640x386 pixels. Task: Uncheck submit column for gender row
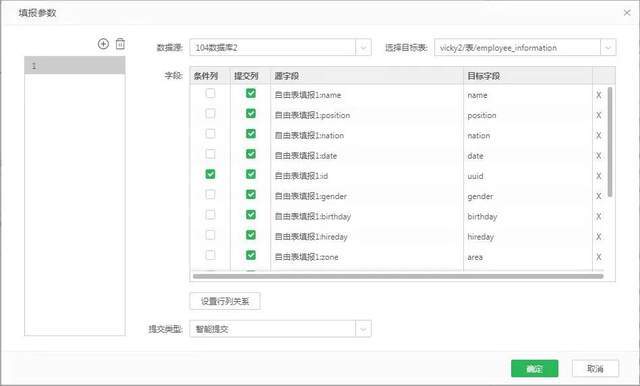(251, 195)
